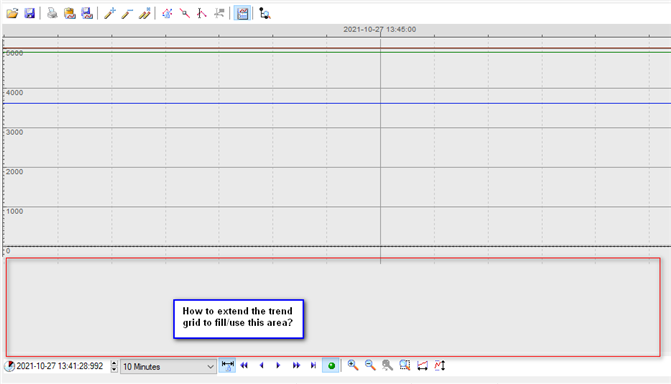The height and width of the screenshot is (384, 671).
Task: Toggle the time span lock button
Action: [227, 365]
